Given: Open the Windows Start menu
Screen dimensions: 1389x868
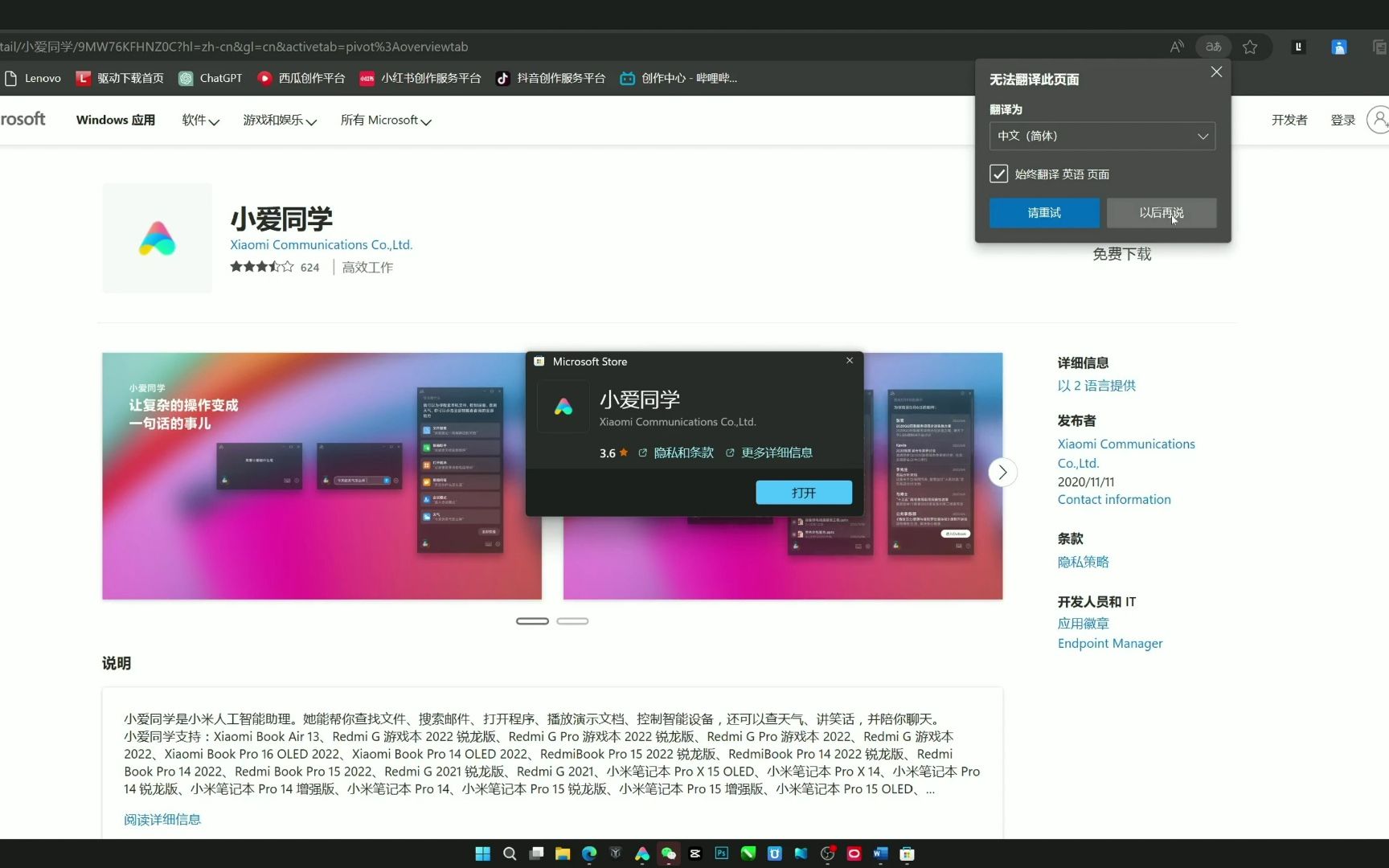Looking at the screenshot, I should pyautogui.click(x=483, y=854).
